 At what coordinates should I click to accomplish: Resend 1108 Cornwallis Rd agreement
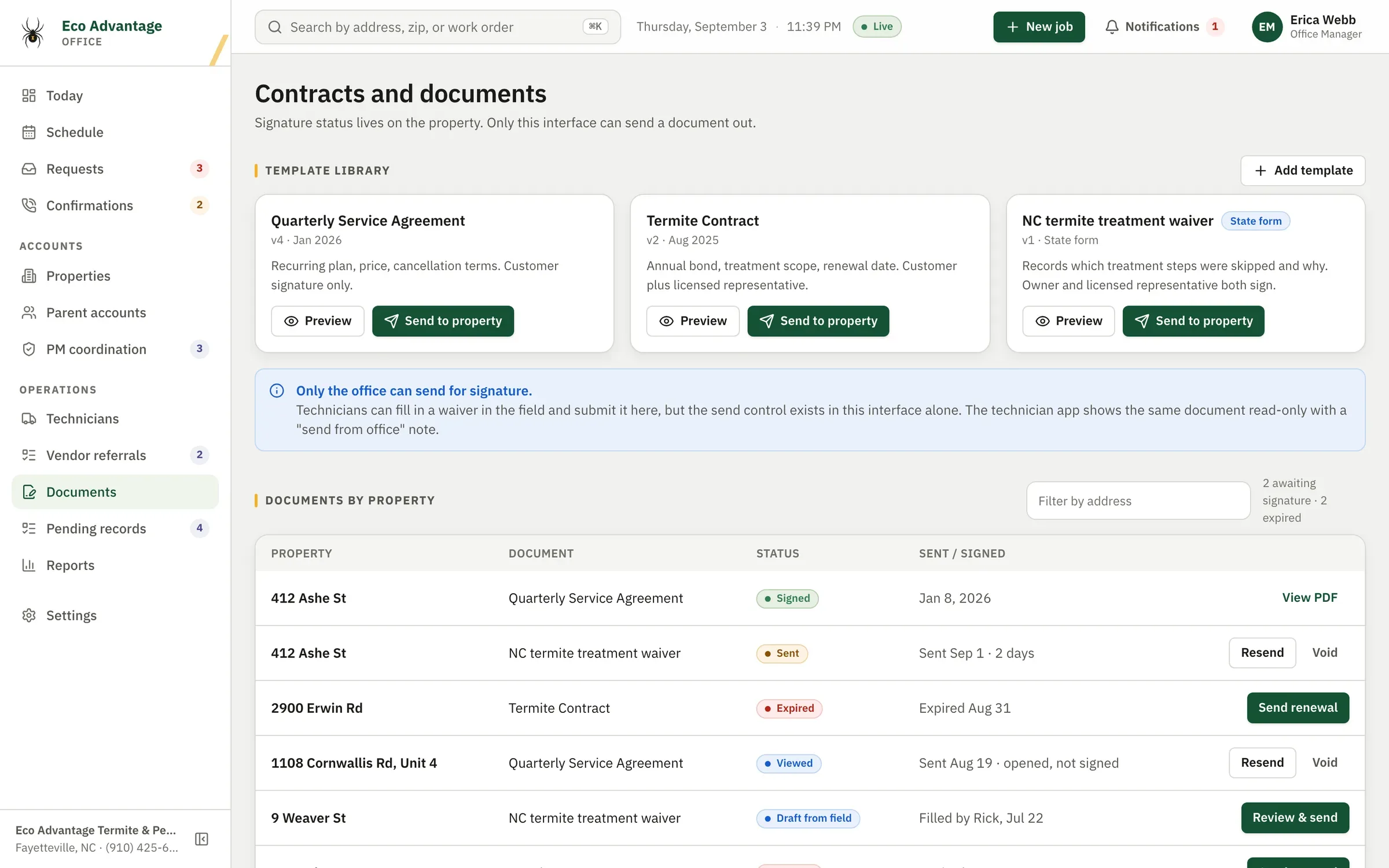click(1262, 763)
